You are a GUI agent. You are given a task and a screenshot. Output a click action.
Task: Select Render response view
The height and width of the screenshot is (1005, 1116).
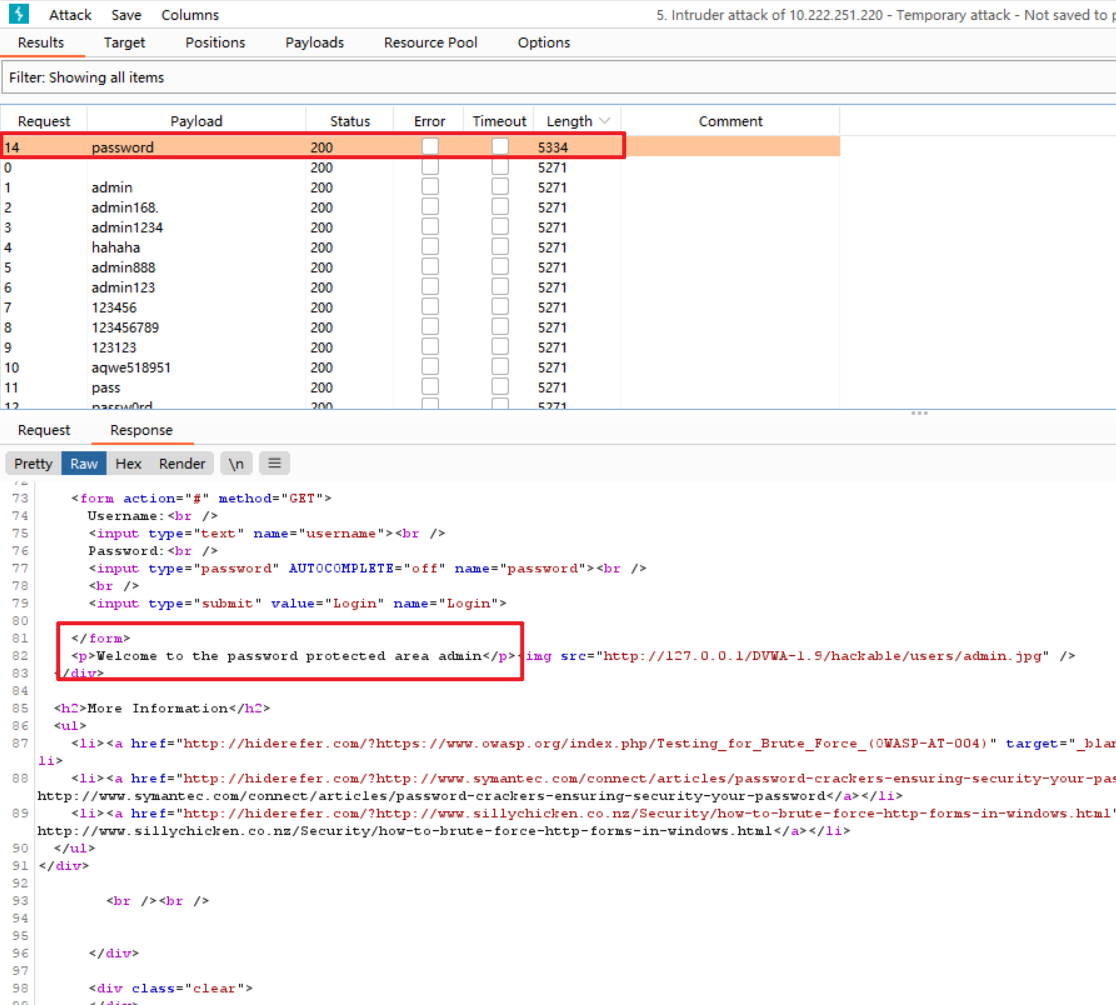coord(182,463)
